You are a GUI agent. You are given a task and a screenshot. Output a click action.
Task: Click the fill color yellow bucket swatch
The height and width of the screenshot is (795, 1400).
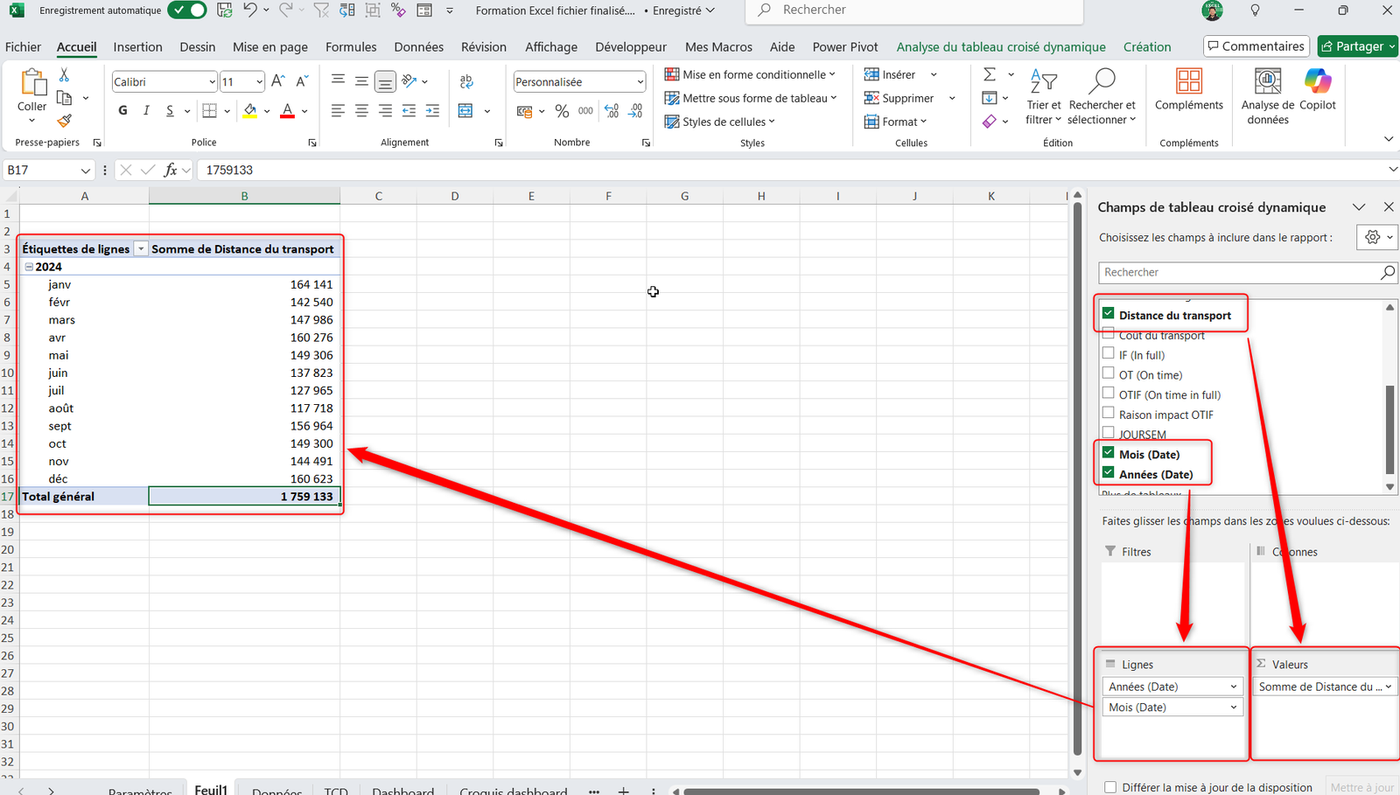(x=249, y=111)
